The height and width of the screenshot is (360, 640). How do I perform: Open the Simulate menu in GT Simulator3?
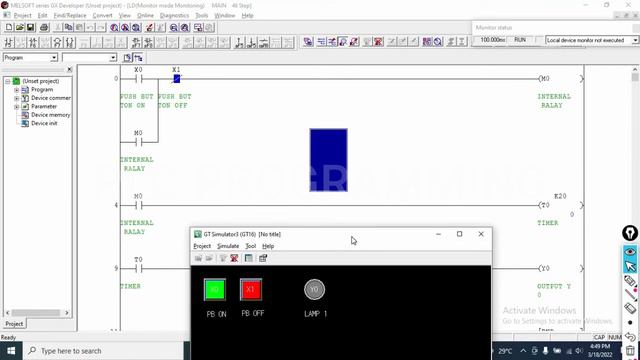[228, 246]
